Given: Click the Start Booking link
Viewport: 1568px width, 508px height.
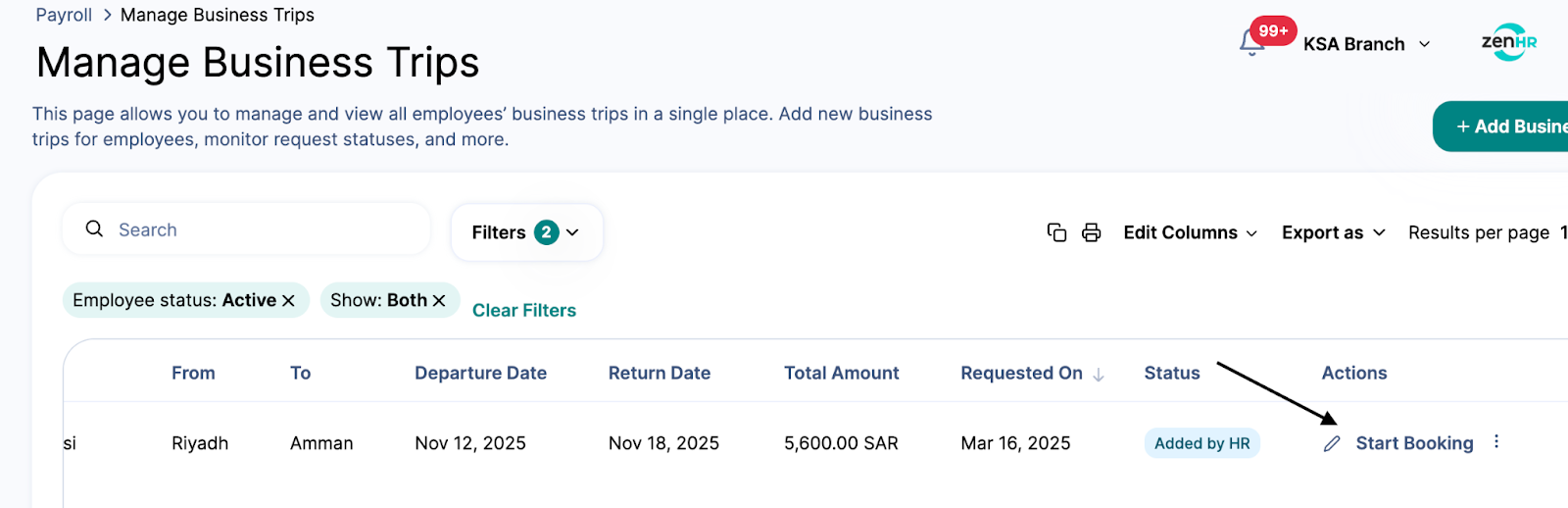Looking at the screenshot, I should point(1414,443).
